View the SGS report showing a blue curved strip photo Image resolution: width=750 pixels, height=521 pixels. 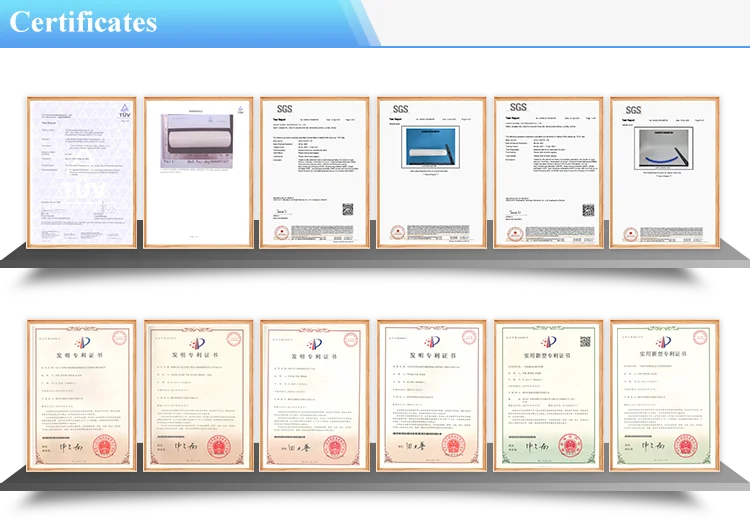point(664,173)
